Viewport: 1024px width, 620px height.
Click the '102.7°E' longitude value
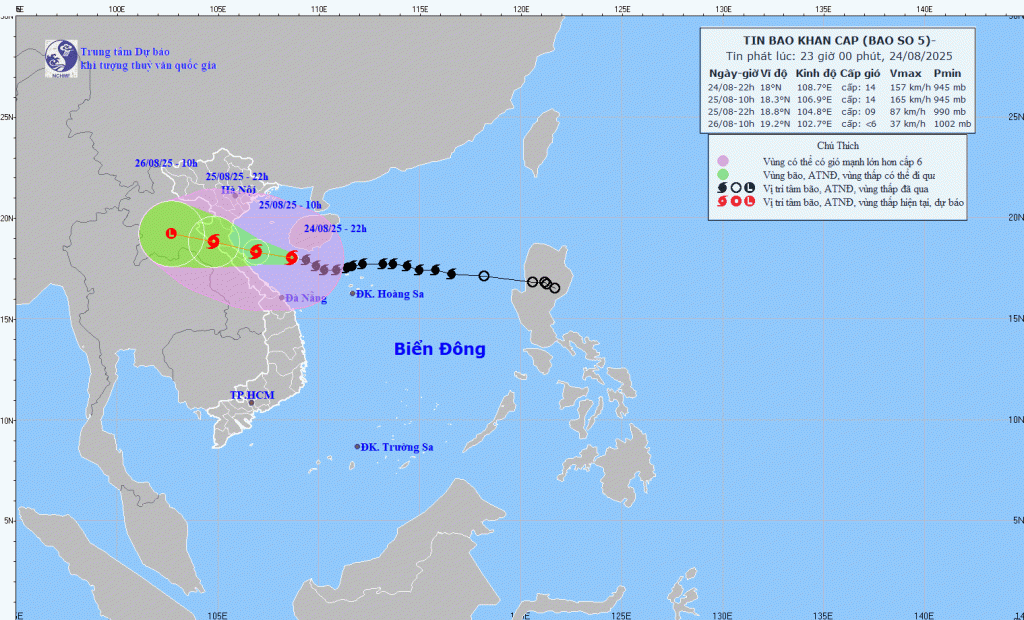tap(814, 123)
